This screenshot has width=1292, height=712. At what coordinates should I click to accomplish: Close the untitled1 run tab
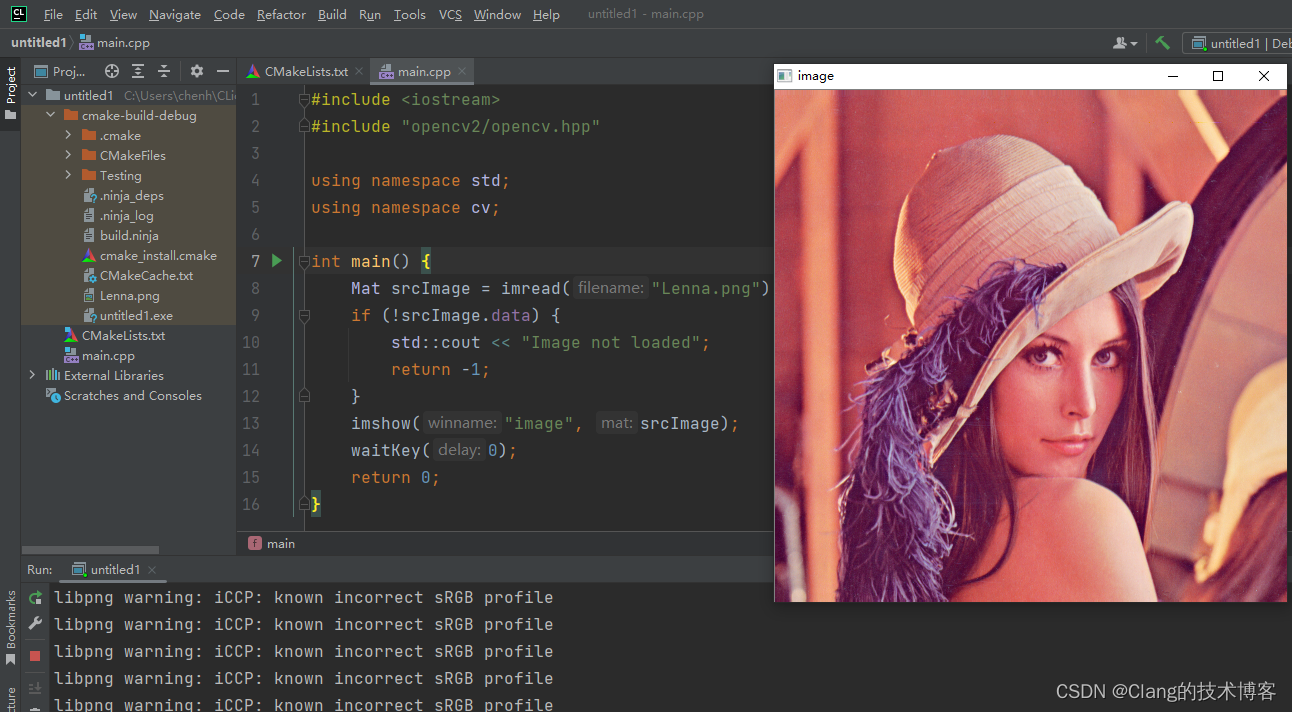(153, 570)
